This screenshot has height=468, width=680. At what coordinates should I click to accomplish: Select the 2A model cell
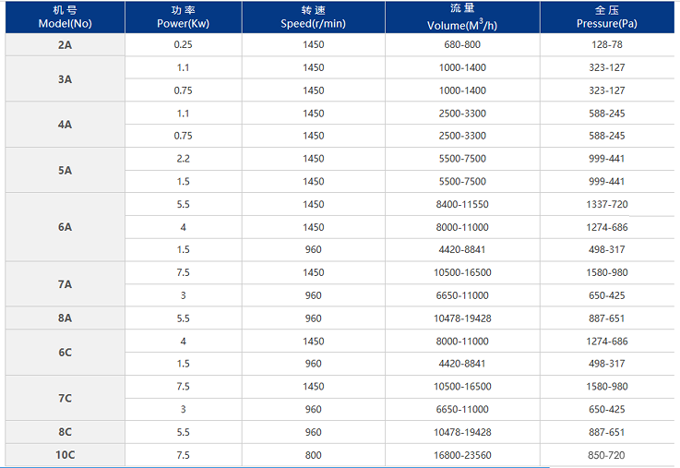click(64, 45)
